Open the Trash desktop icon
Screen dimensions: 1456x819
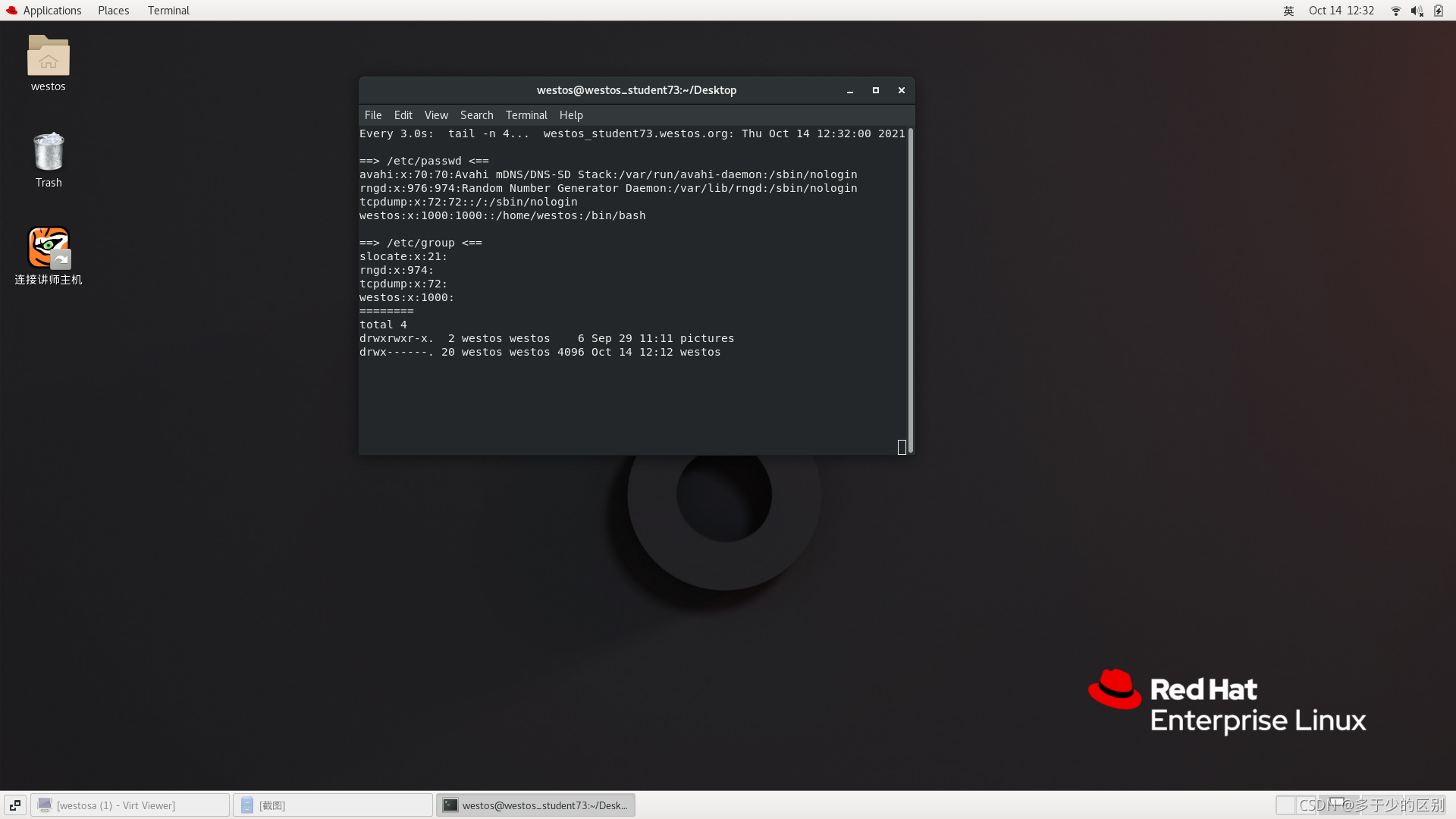(48, 152)
